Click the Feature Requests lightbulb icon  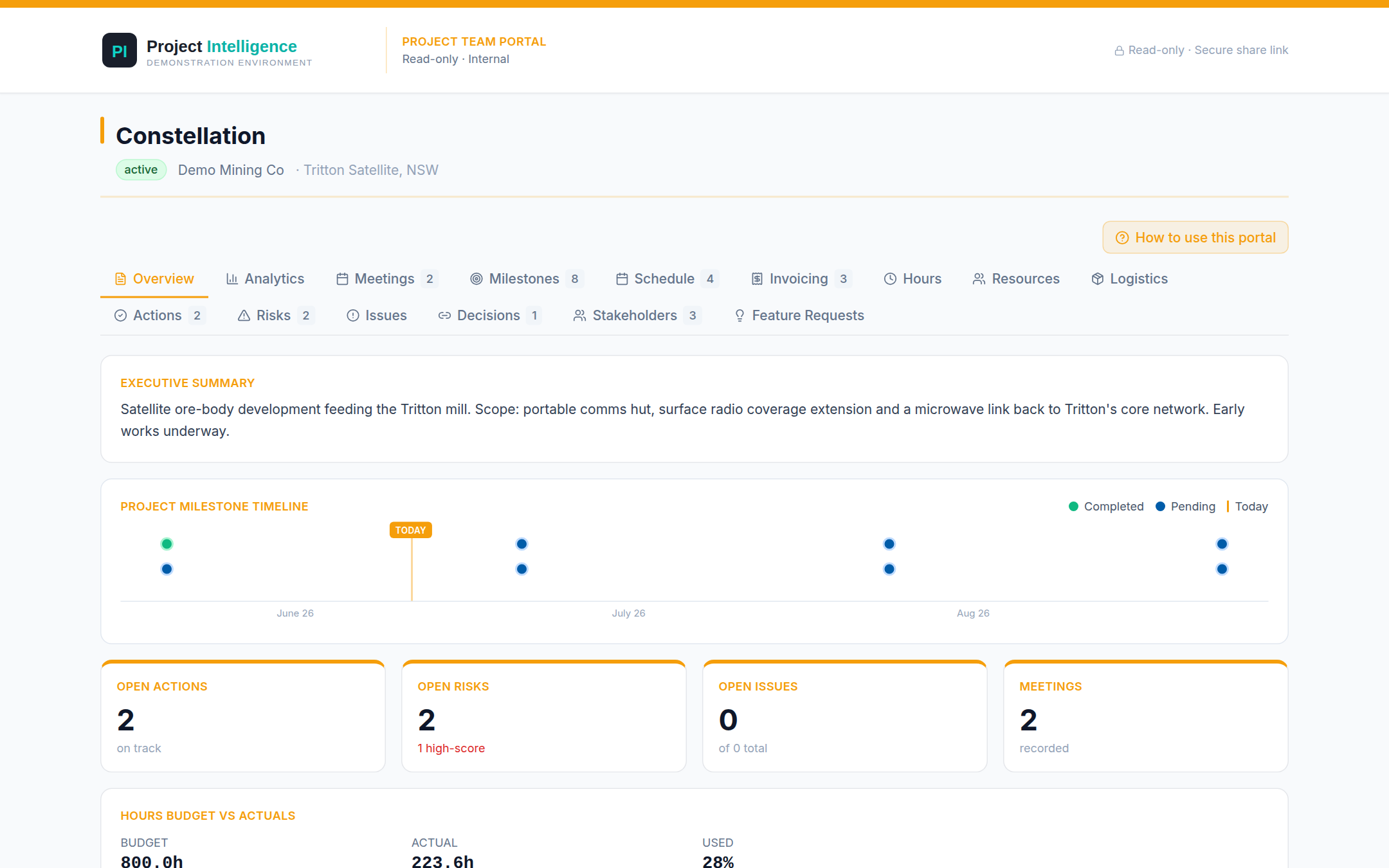point(740,316)
